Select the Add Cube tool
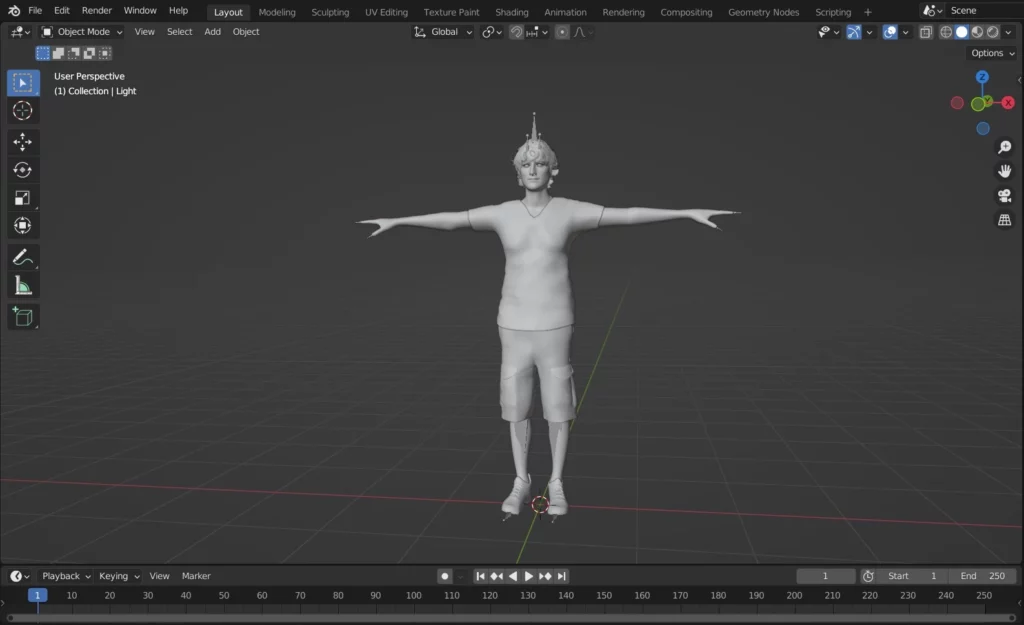 tap(23, 317)
